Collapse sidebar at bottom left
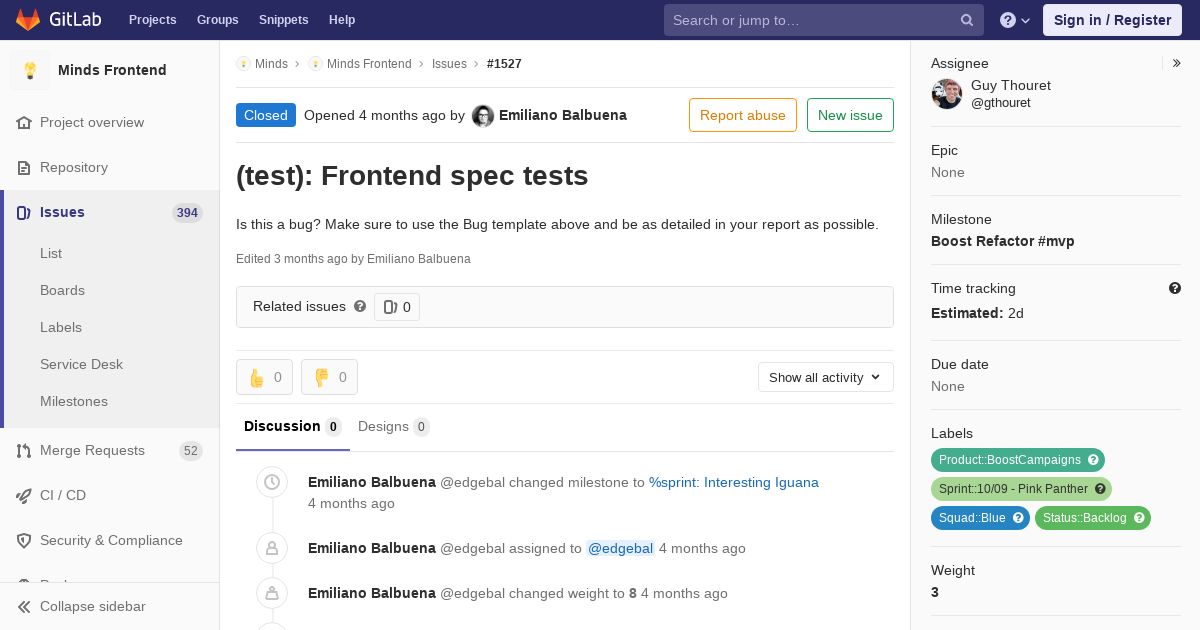 (x=92, y=606)
